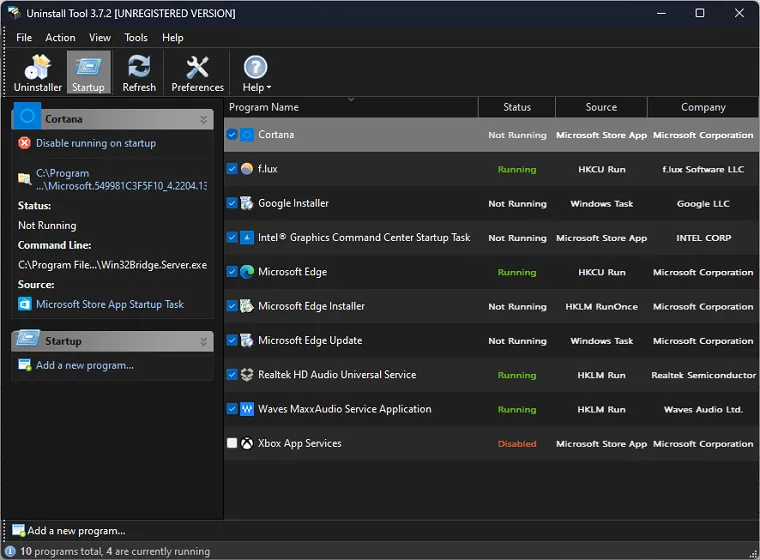Sort by the Status column header
Screen dimensions: 760x560
coord(517,107)
